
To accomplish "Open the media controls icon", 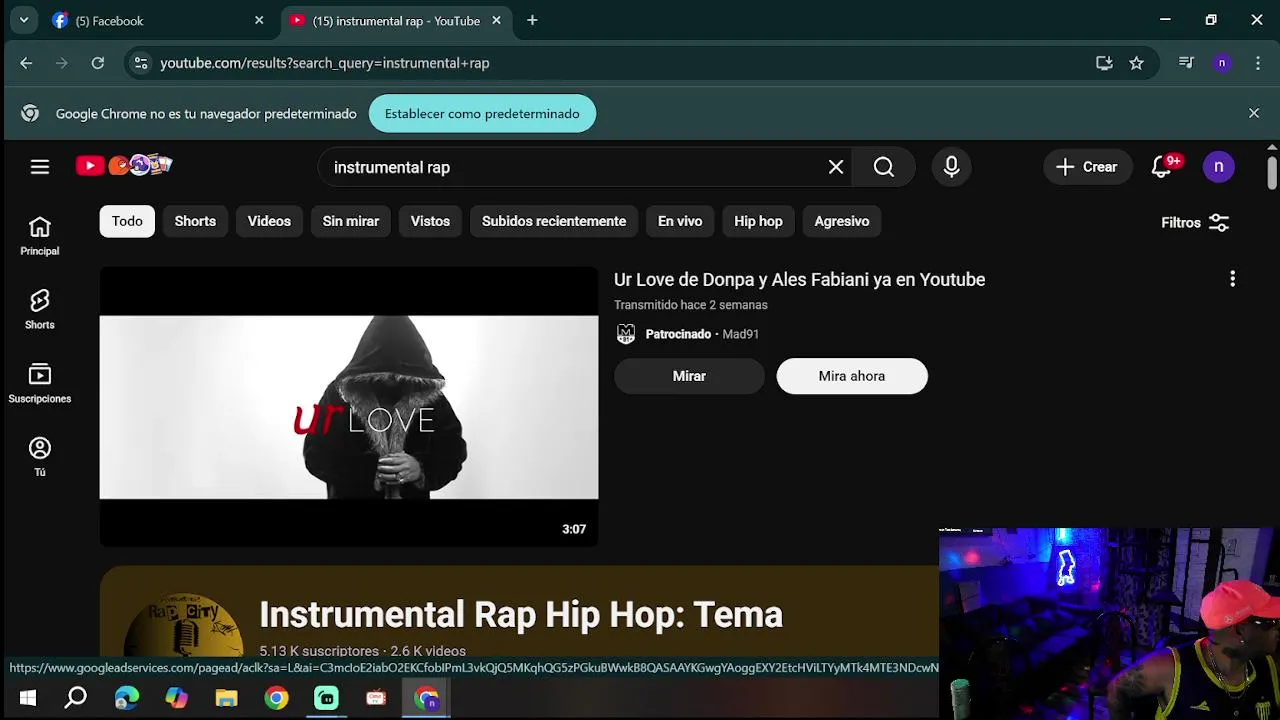I will coord(1186,63).
